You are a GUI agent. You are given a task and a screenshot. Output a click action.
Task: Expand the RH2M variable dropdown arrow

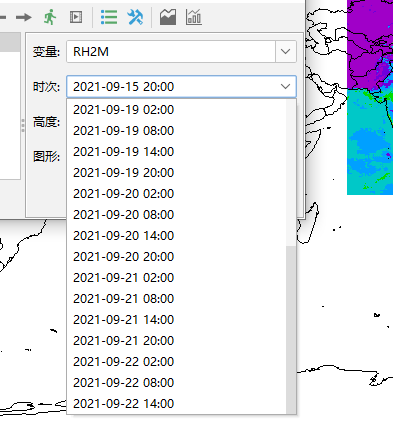tap(285, 52)
